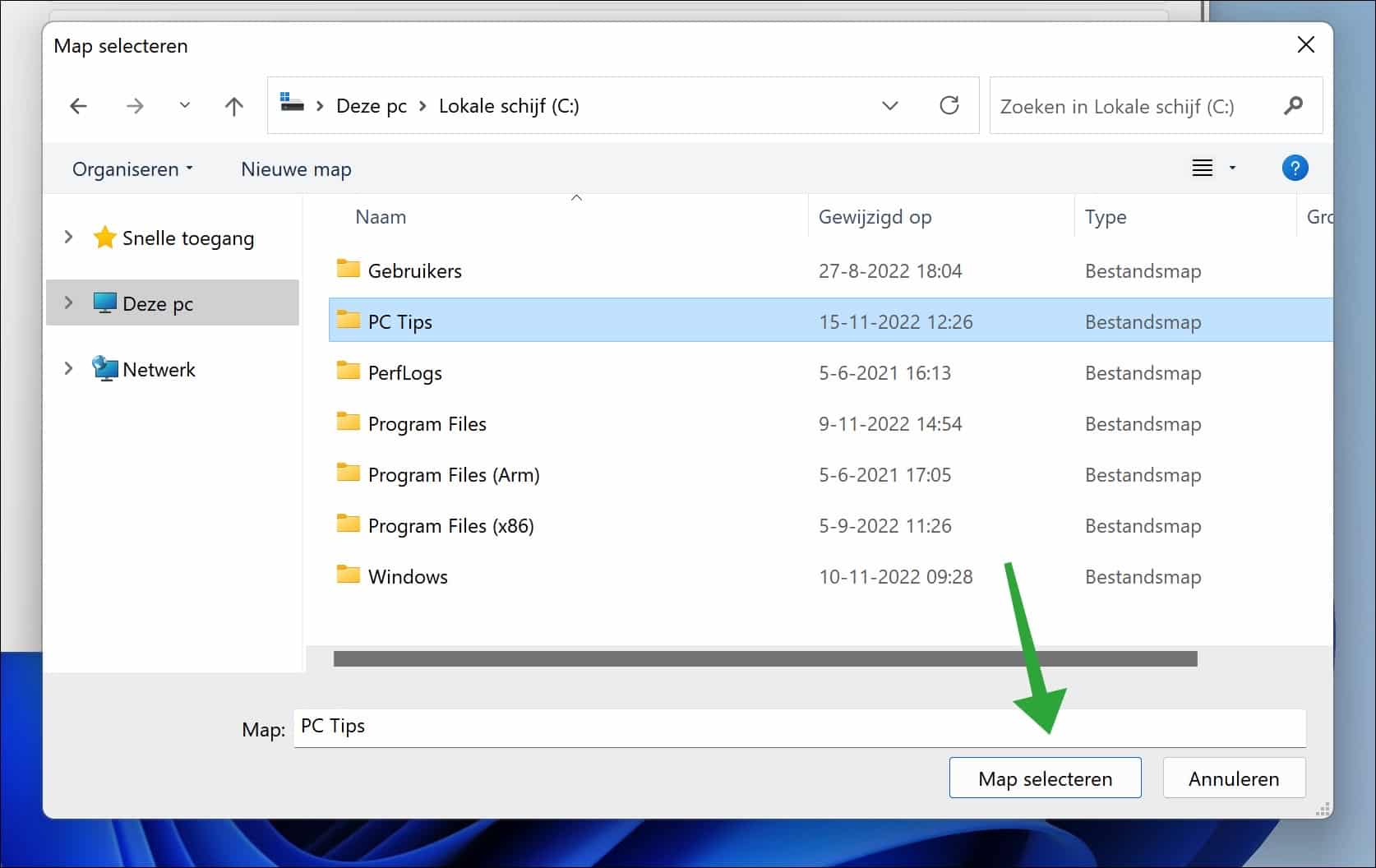Expand Deze pc in the sidebar tree
Screen dimensions: 1376x868
point(69,302)
